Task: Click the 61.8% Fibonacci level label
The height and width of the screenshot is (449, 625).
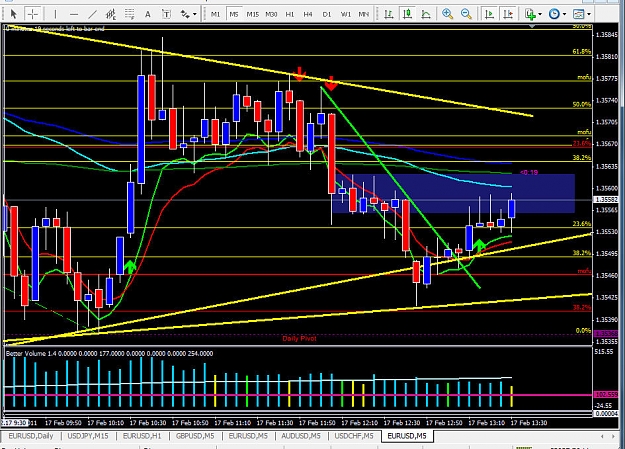Action: [x=582, y=51]
